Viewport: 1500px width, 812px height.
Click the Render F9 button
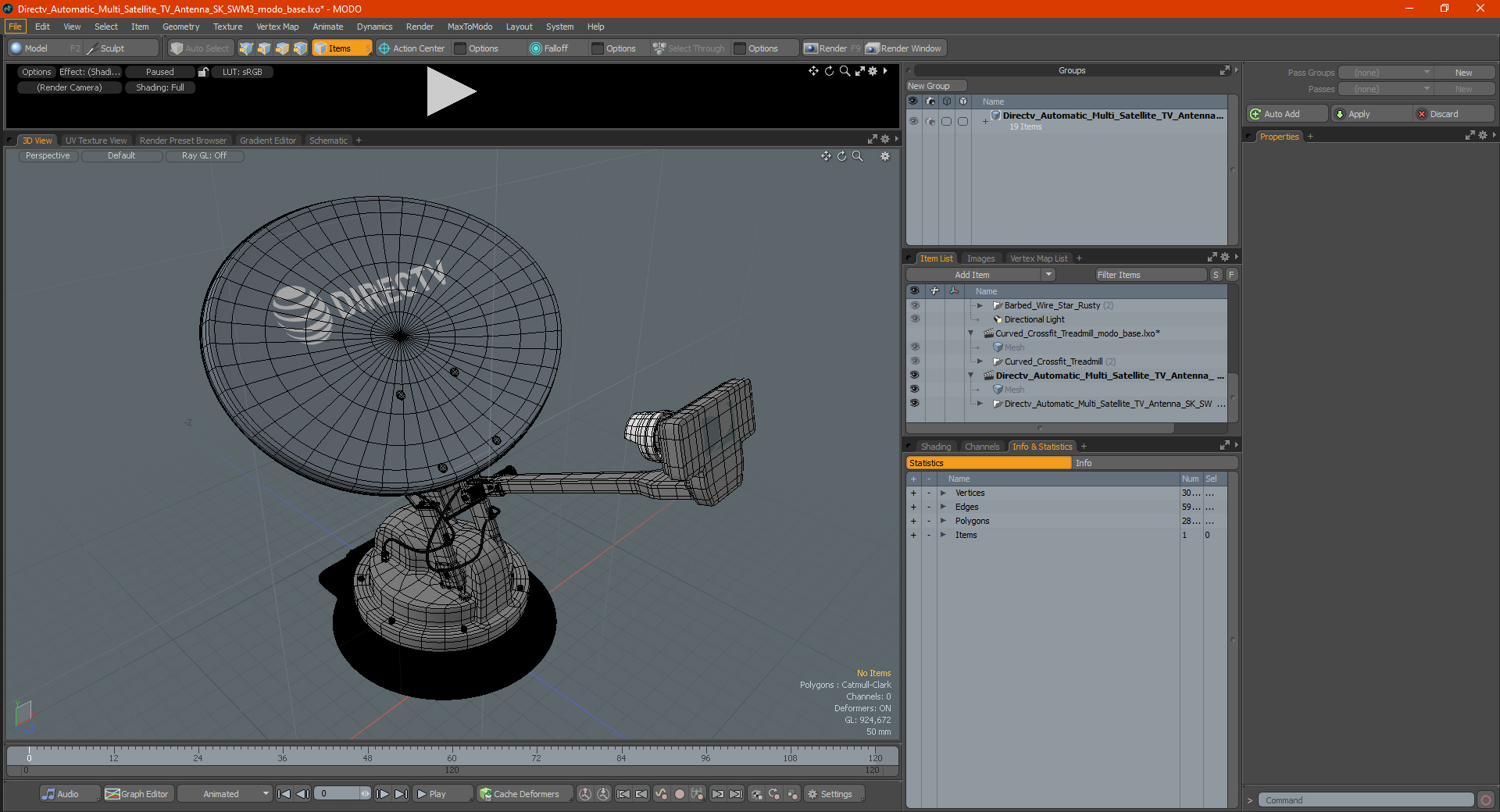[x=832, y=48]
